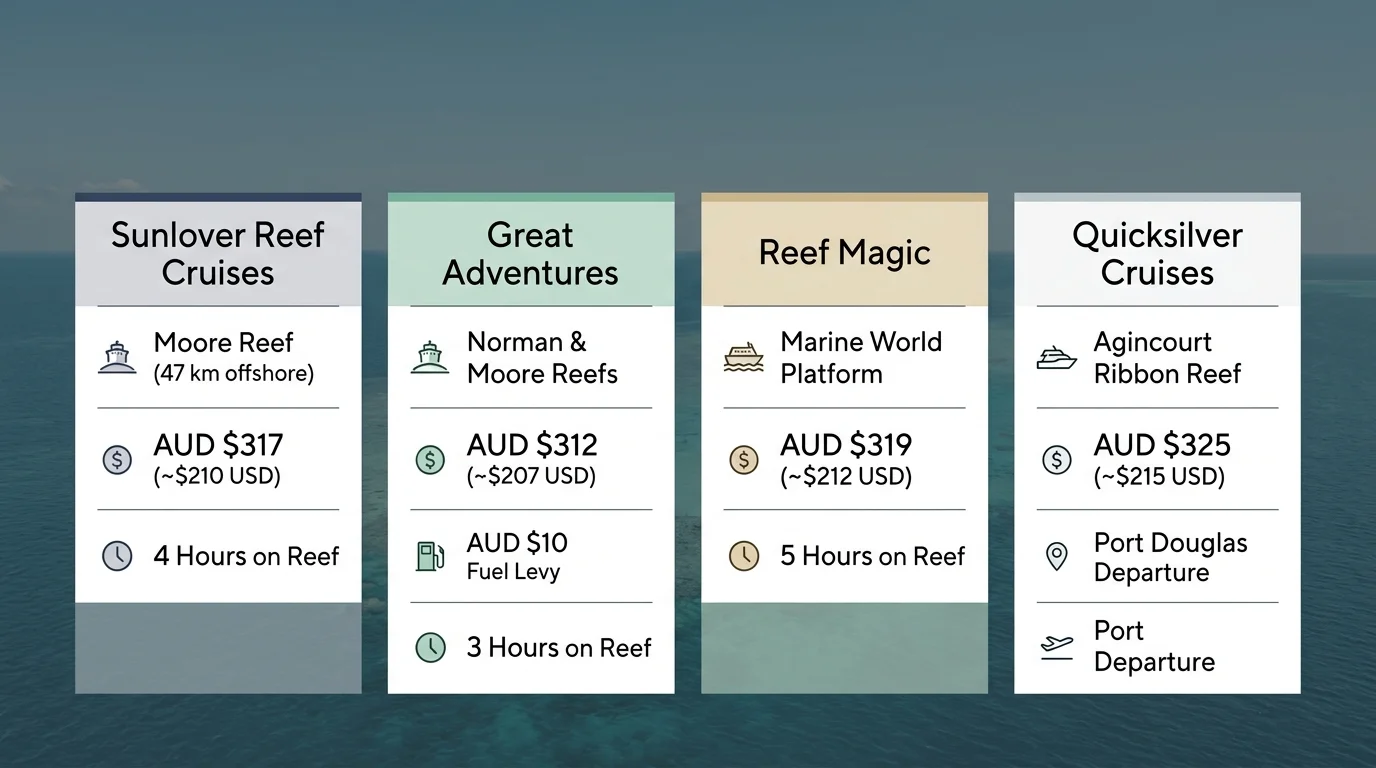Click the Fuel Levy label
1376x768 pixels.
point(513,572)
